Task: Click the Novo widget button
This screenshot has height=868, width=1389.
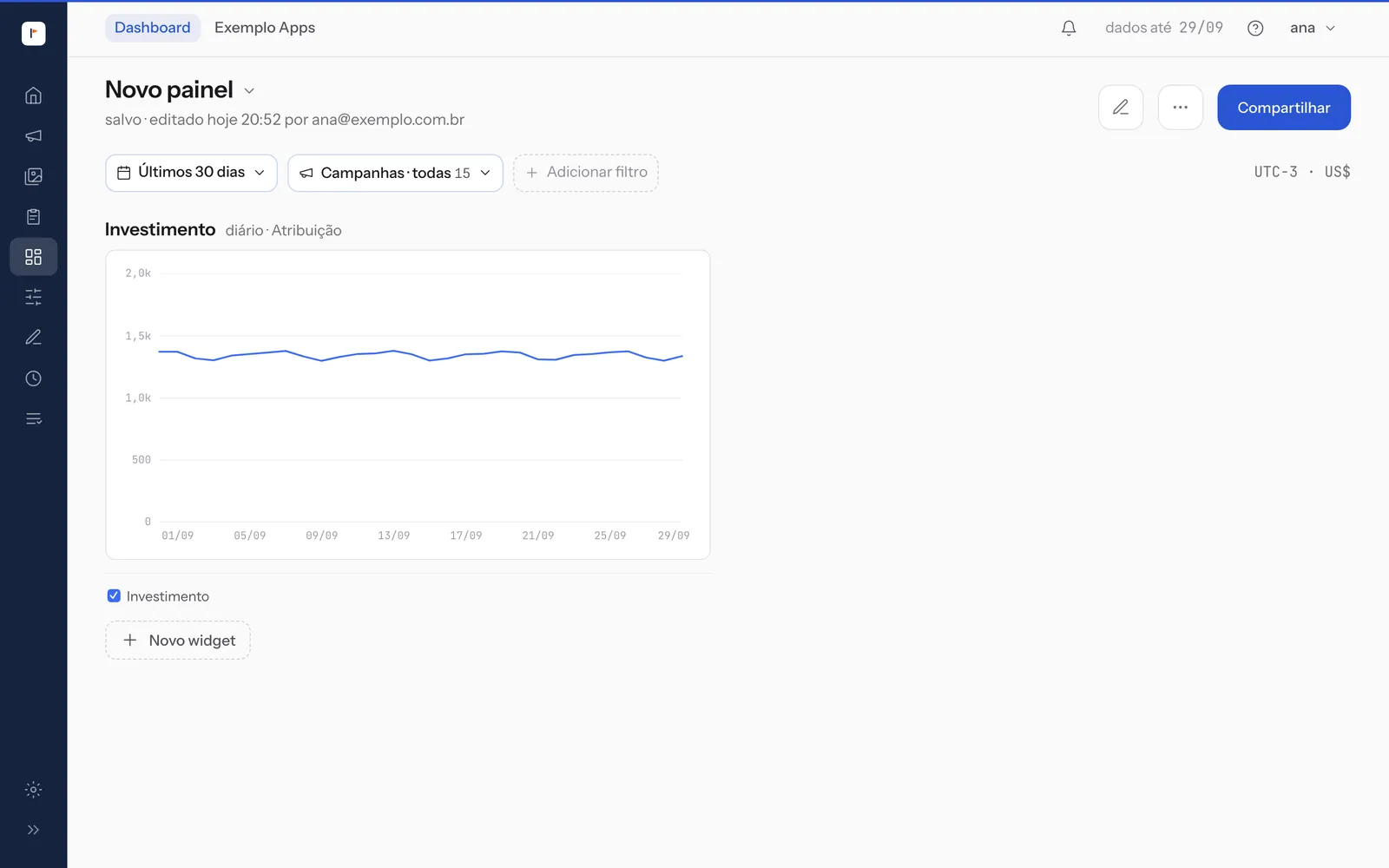Action: [x=178, y=641]
